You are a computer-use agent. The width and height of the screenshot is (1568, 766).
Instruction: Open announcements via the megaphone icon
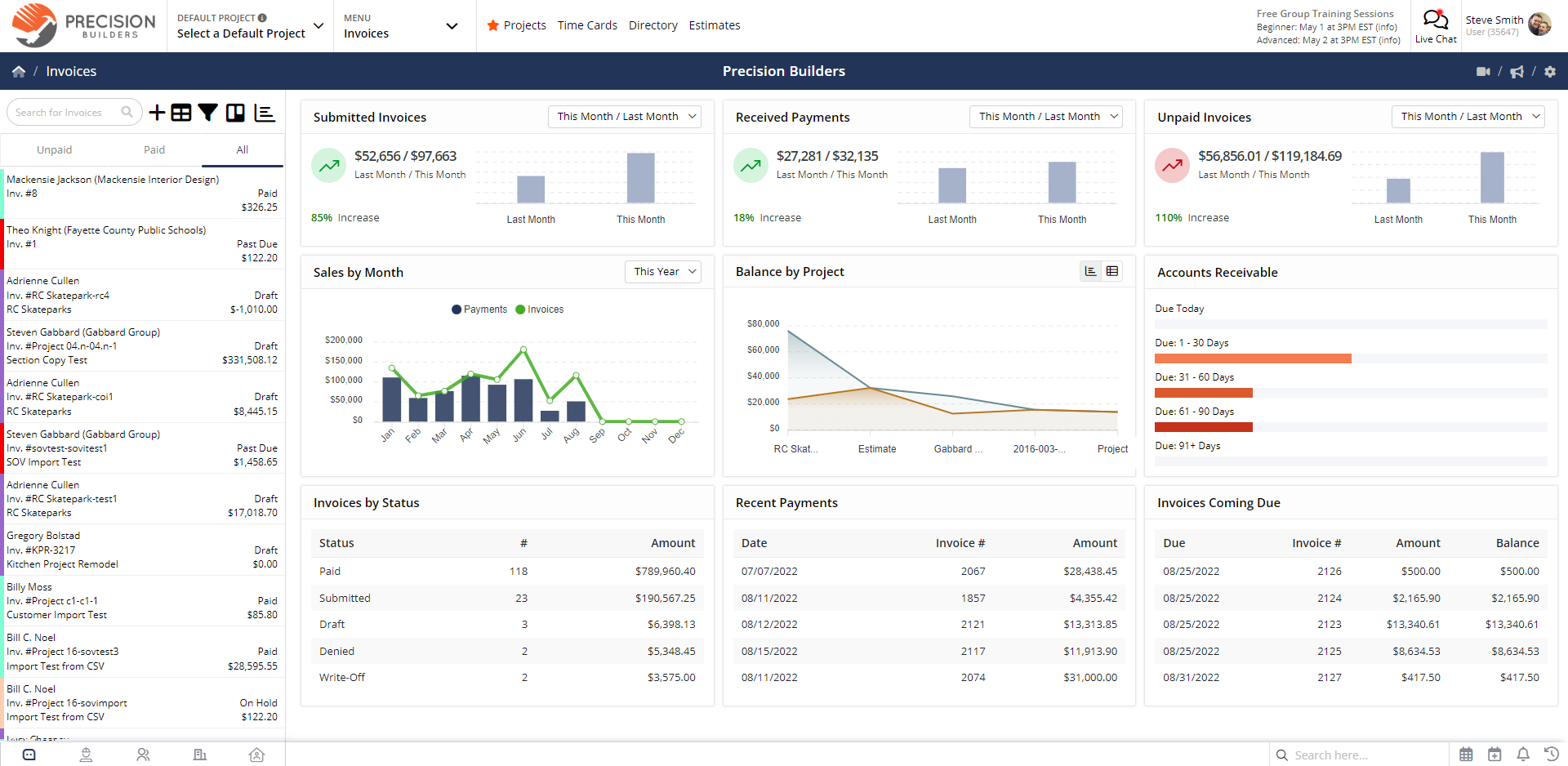tap(1517, 71)
